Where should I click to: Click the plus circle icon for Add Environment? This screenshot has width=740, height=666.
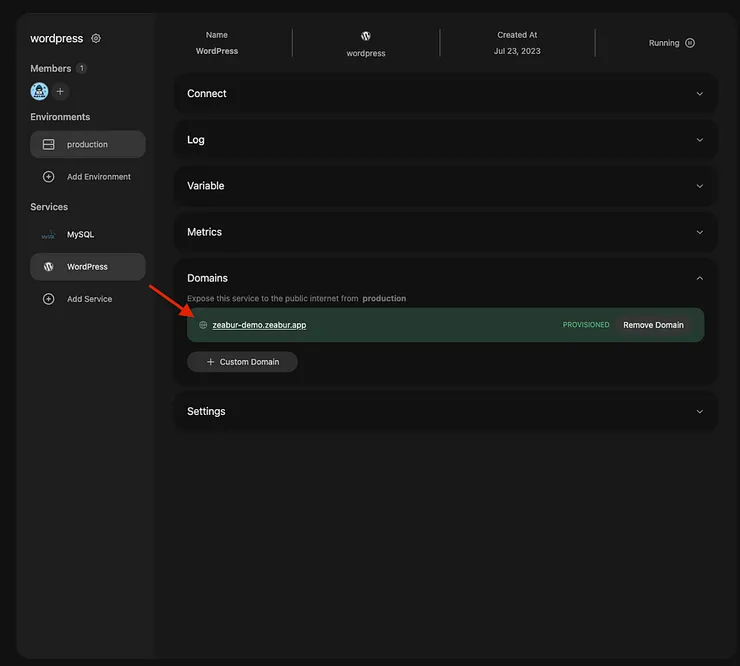[x=48, y=177]
